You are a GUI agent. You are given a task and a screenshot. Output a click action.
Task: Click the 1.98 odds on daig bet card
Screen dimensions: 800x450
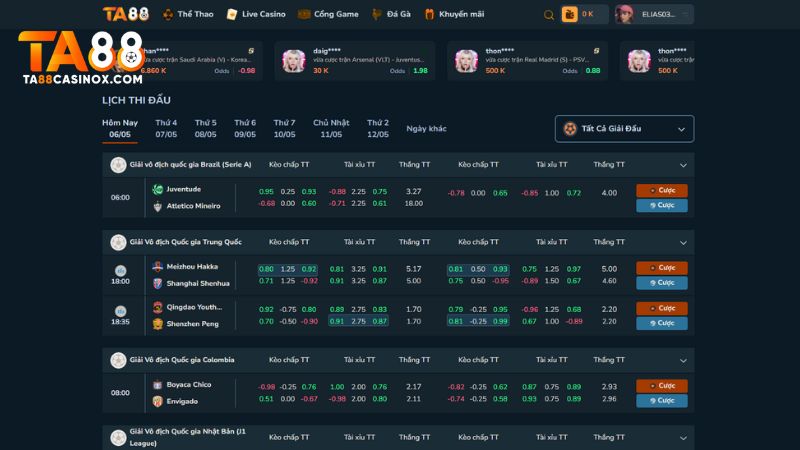click(420, 71)
